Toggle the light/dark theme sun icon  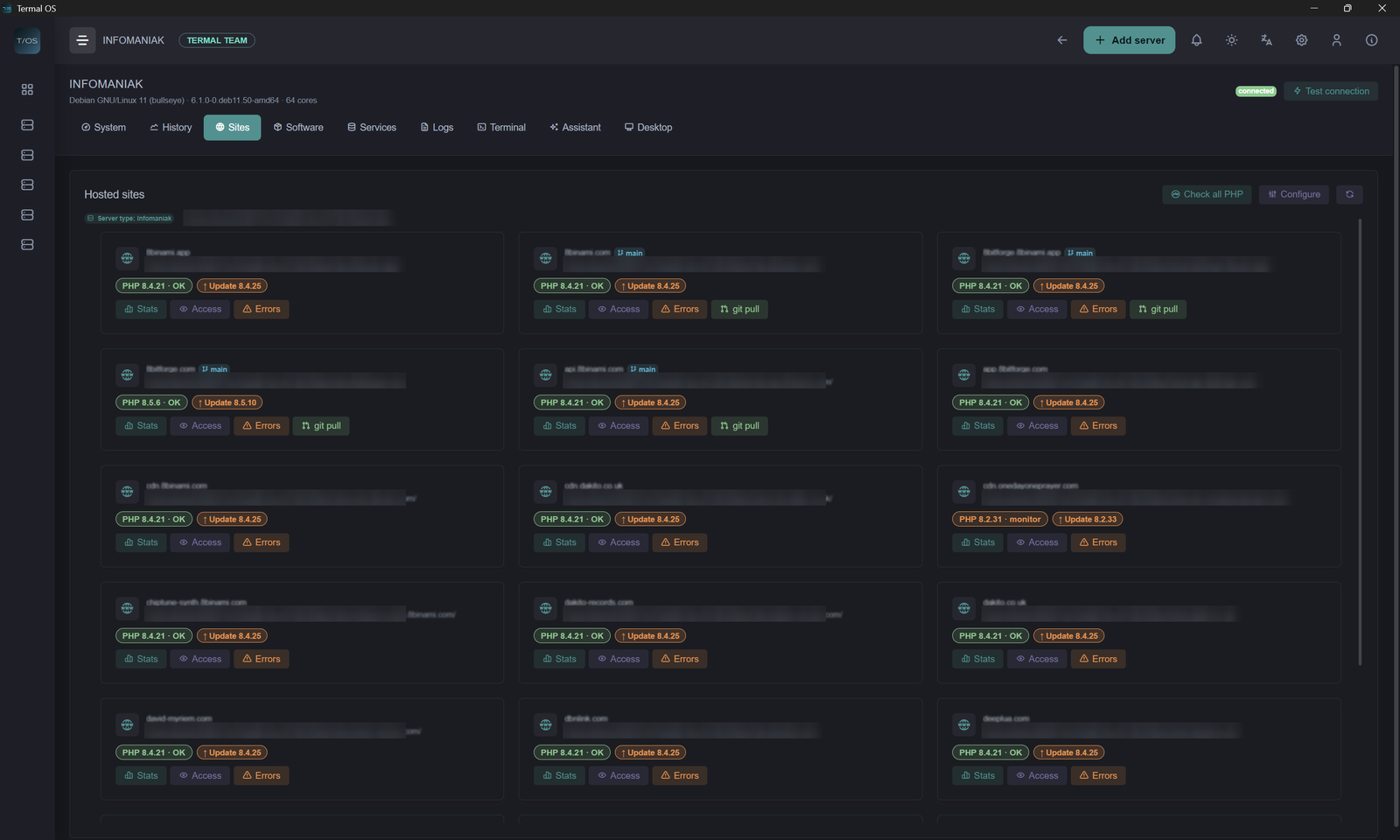coord(1231,40)
